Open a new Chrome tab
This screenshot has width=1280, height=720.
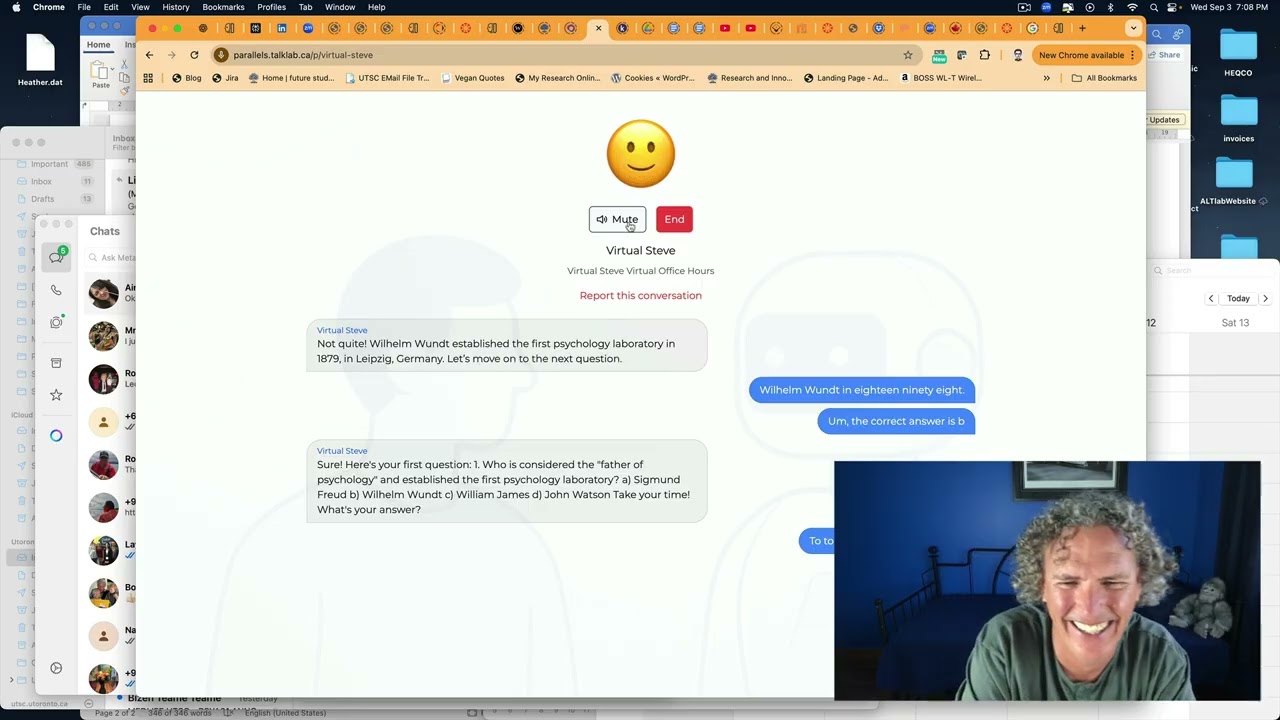point(1082,28)
